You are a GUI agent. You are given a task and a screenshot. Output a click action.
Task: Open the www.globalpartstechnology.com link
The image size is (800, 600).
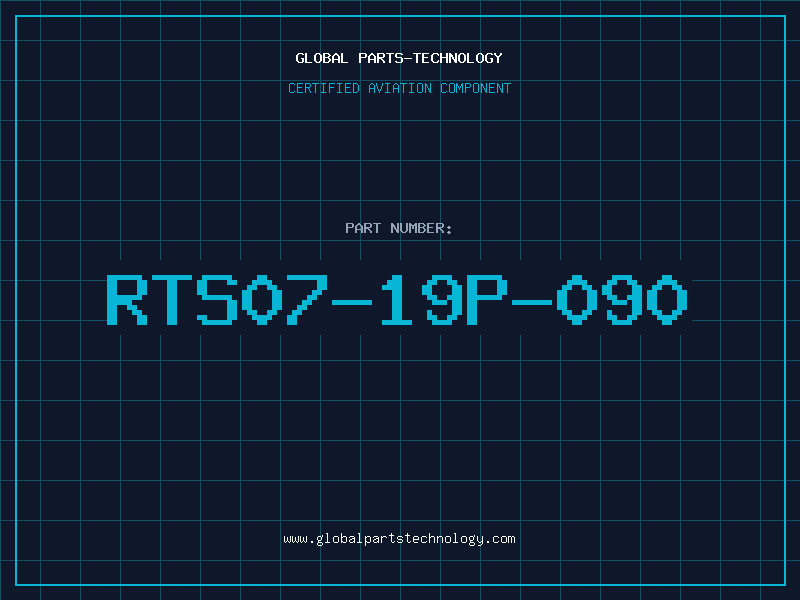(x=399, y=539)
